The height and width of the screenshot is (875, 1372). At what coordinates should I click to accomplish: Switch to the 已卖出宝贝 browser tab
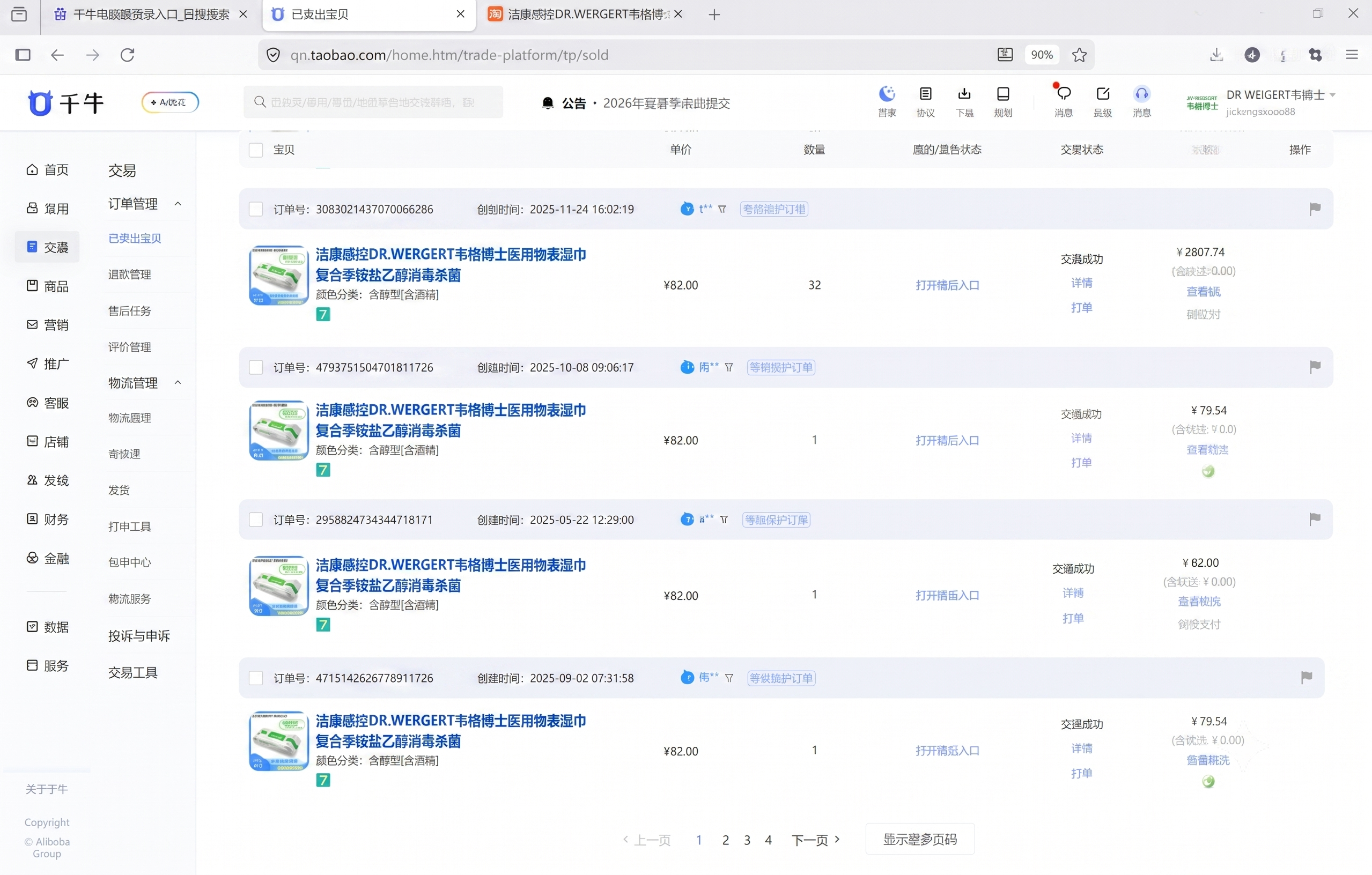368,15
